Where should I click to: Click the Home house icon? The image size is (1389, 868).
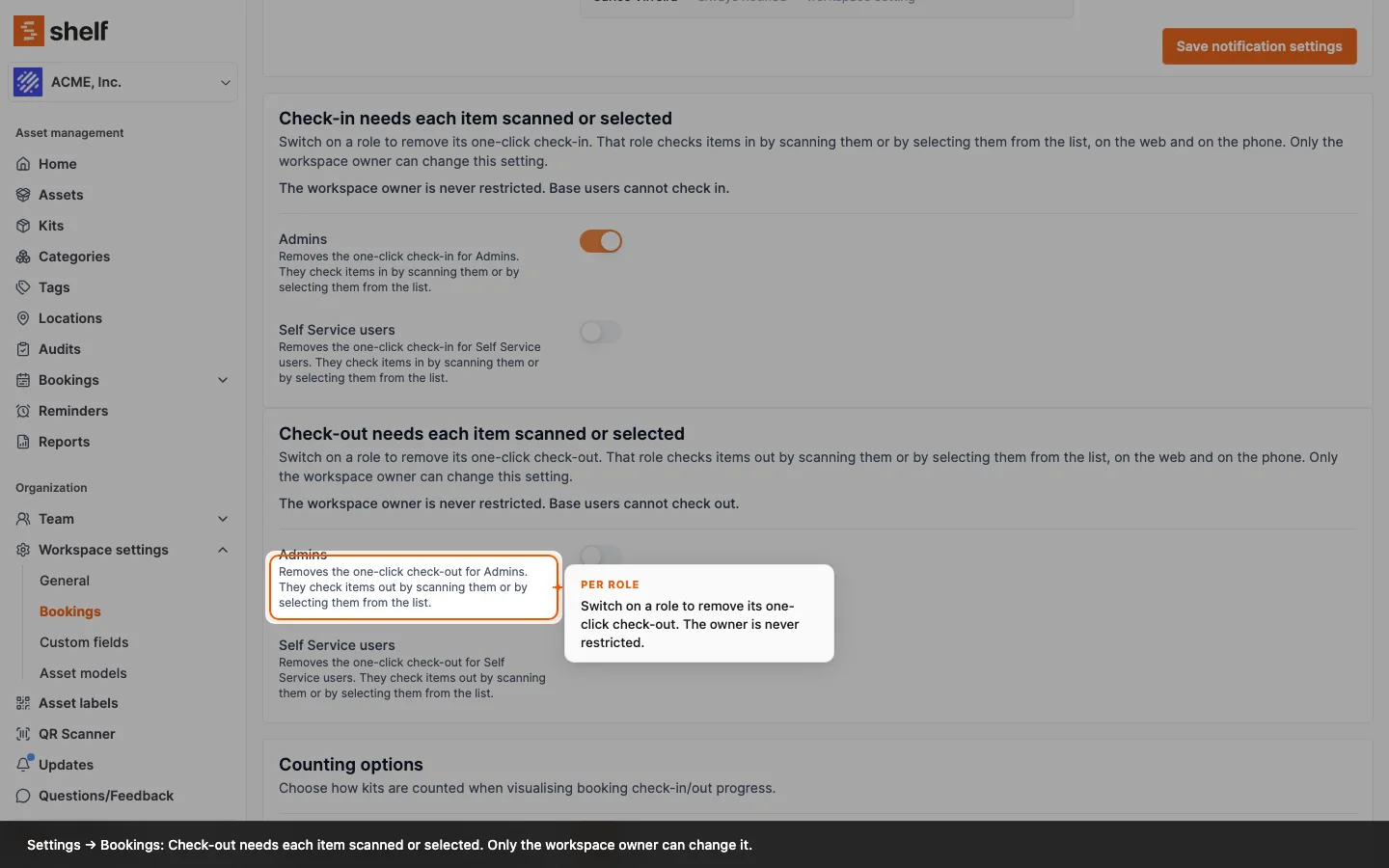pos(23,164)
